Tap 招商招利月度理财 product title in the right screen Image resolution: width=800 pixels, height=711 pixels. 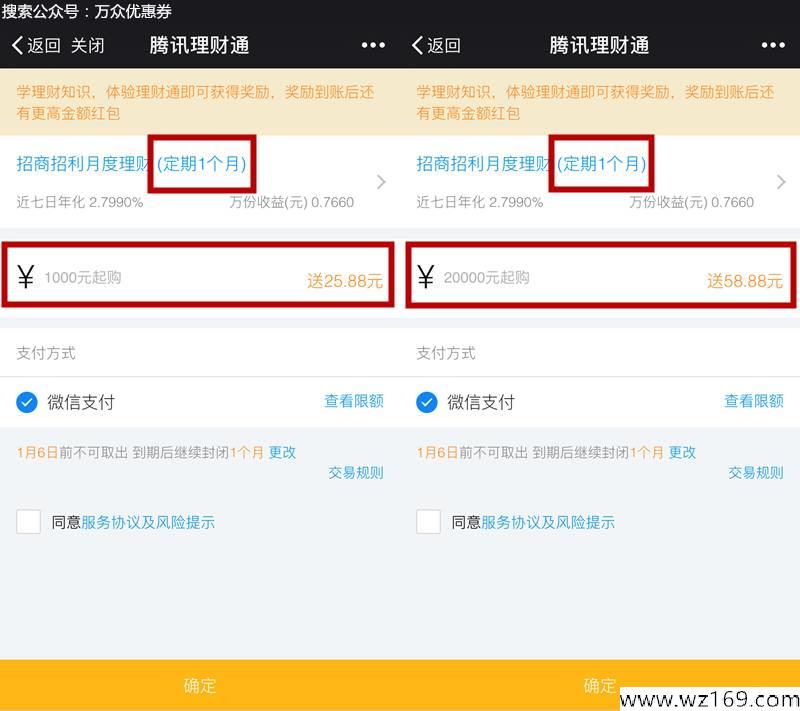(x=483, y=164)
